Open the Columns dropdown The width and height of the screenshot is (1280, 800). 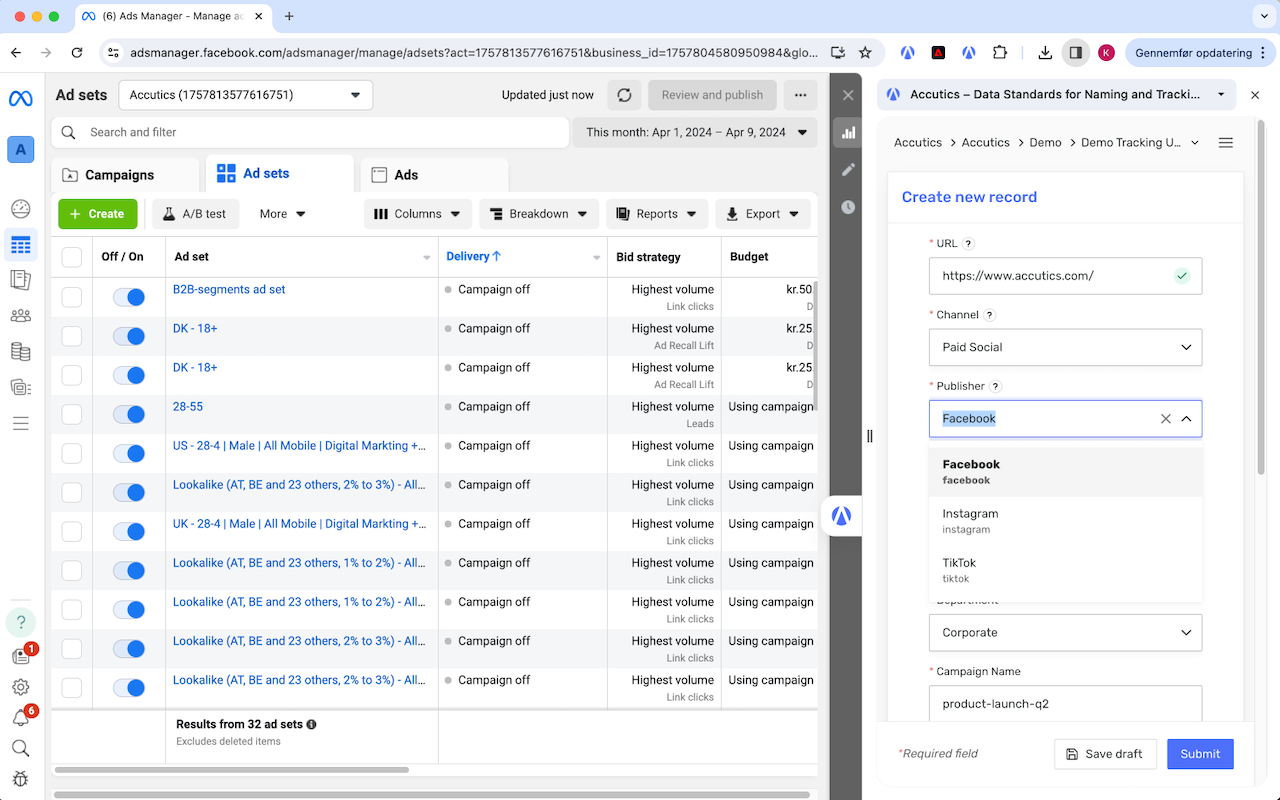point(418,214)
